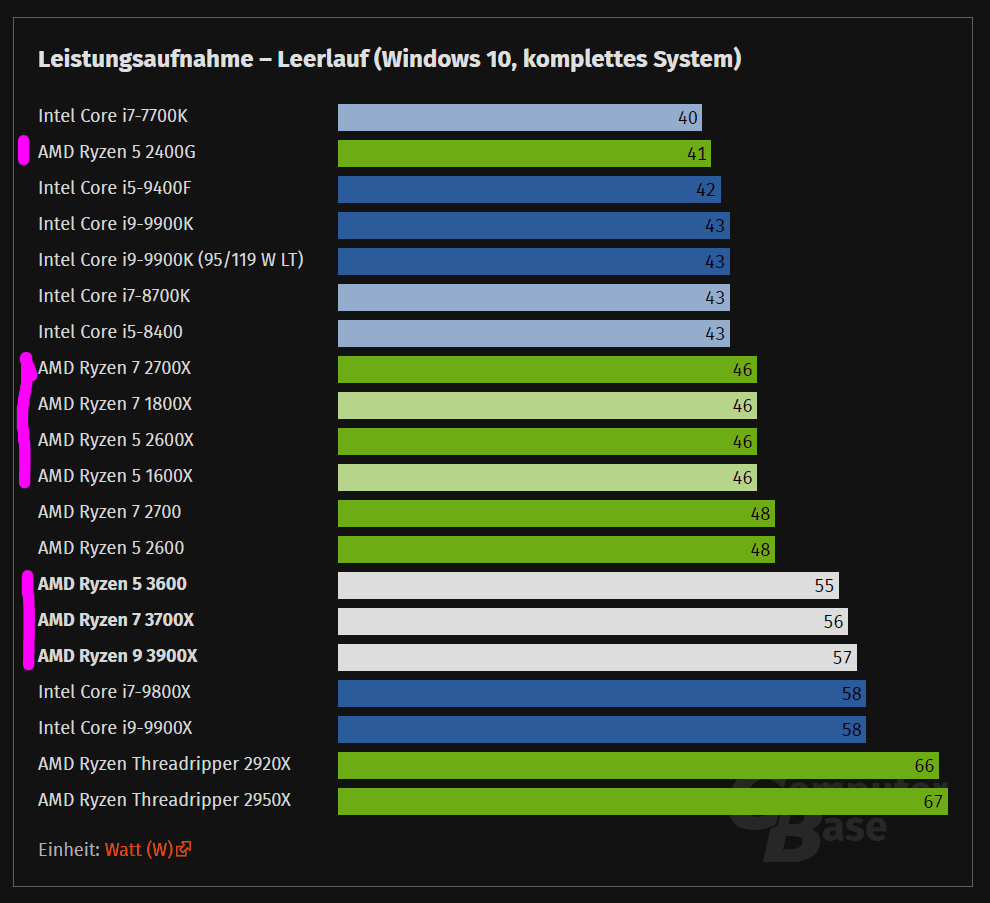Click the Threadripper 2950X bar showing 67
Image resolution: width=990 pixels, height=903 pixels.
click(x=643, y=801)
